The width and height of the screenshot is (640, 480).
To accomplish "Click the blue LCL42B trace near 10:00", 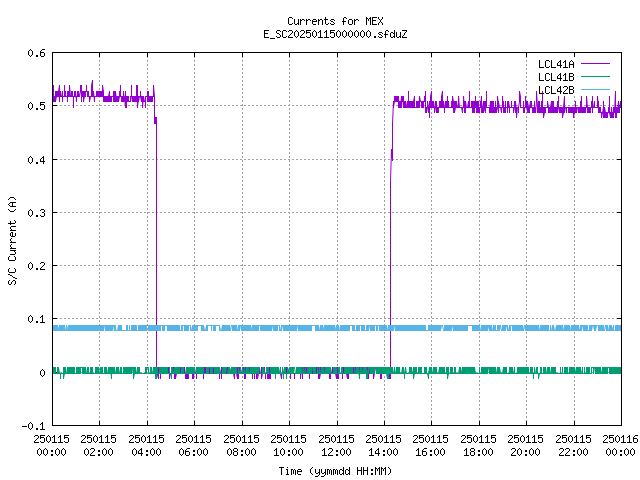I will point(289,328).
